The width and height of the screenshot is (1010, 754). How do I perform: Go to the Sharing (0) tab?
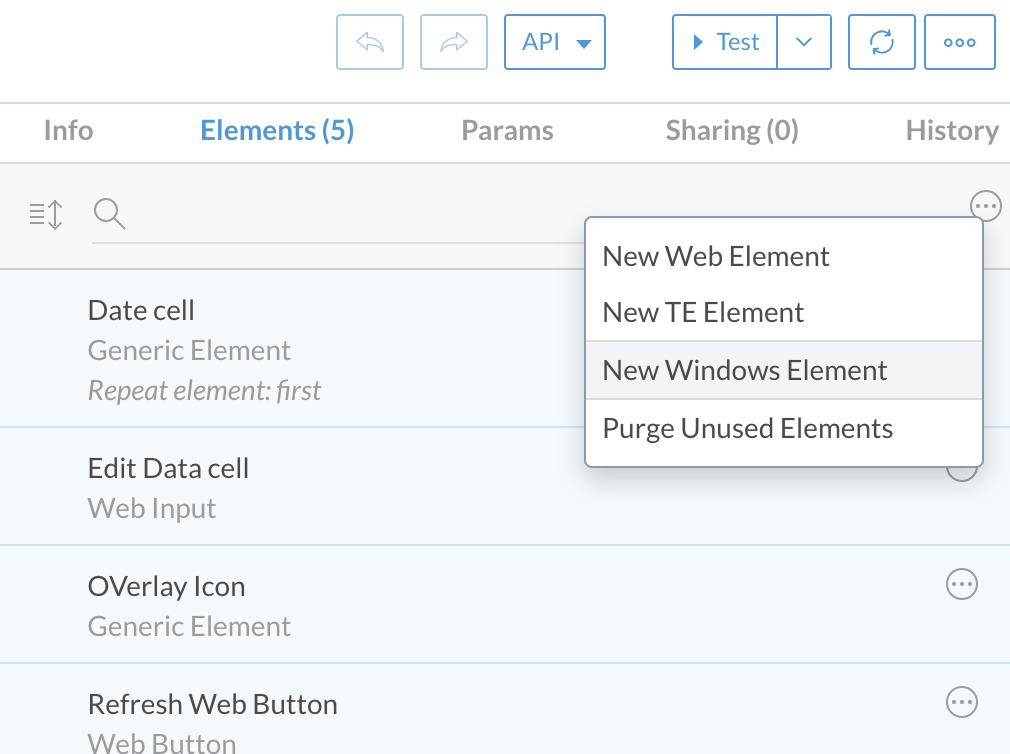732,131
